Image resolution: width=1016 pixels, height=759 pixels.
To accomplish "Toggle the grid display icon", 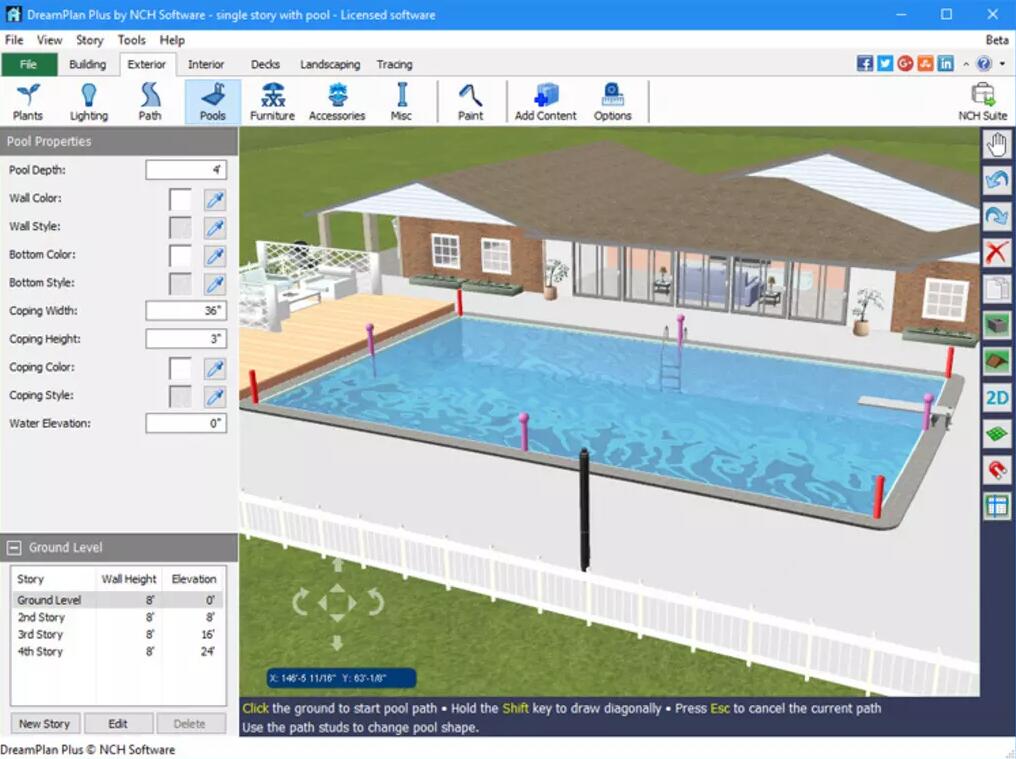I will [996, 505].
